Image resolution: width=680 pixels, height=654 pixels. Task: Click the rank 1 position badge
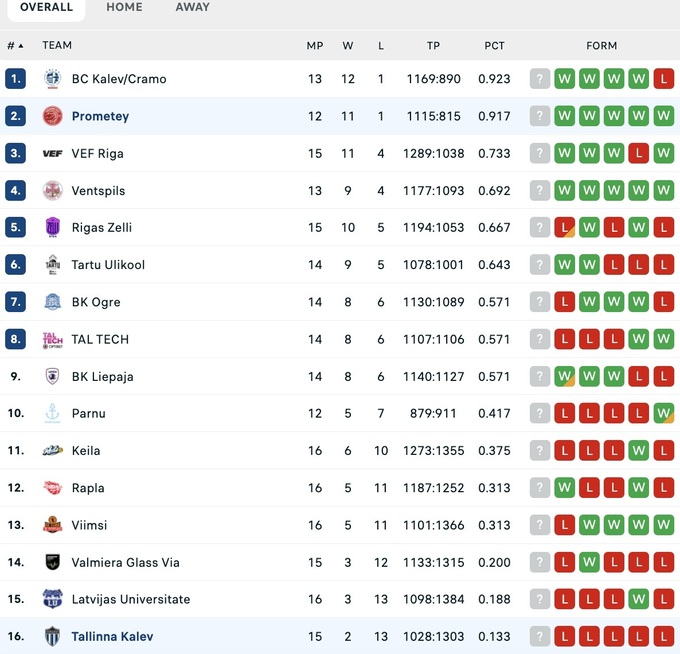pos(15,79)
